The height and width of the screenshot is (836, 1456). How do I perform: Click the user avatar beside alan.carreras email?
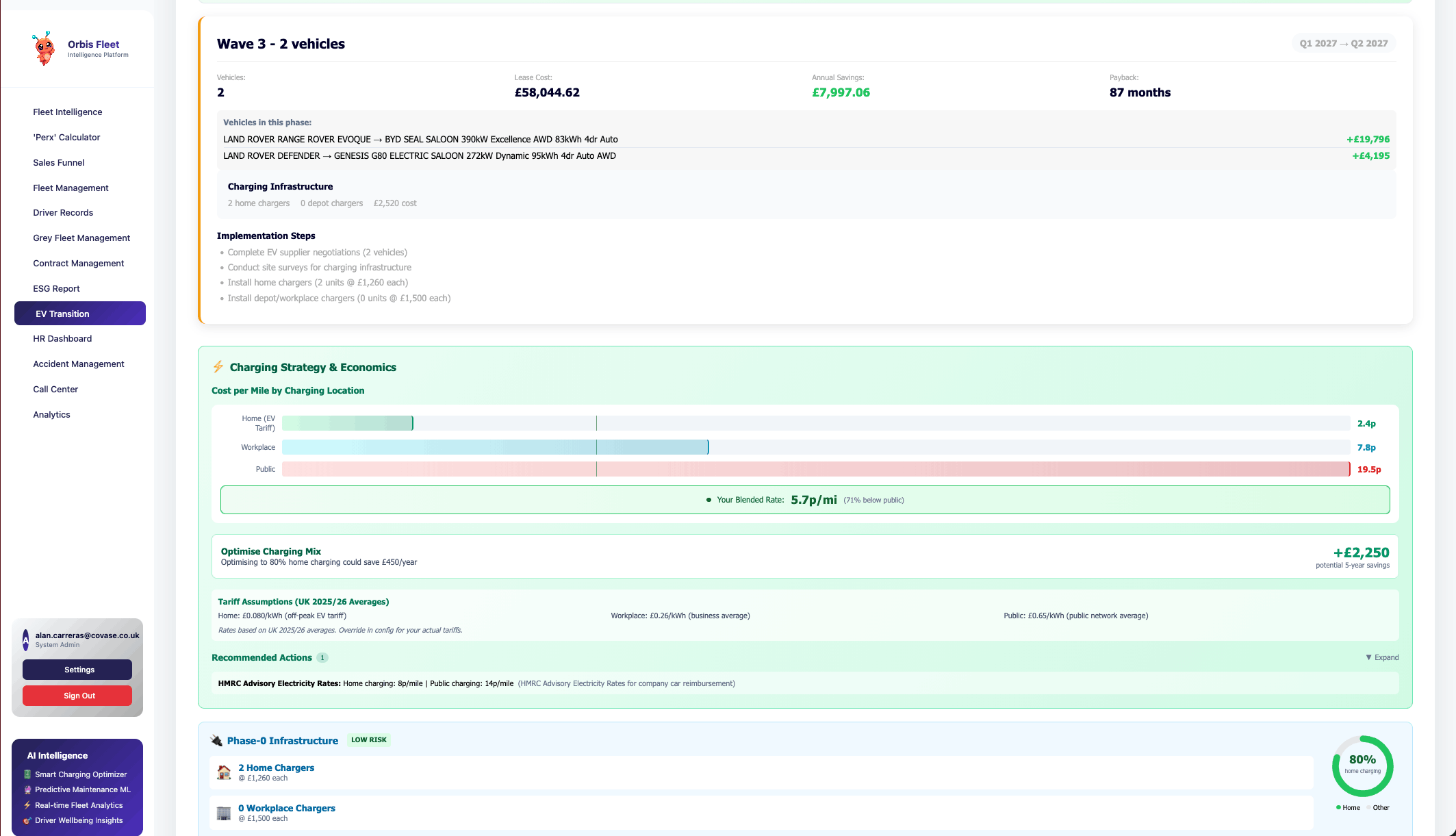click(26, 639)
